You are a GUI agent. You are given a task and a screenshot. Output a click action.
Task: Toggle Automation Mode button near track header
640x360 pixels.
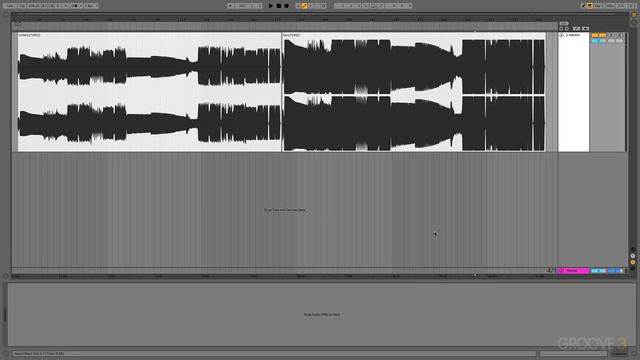point(576,29)
